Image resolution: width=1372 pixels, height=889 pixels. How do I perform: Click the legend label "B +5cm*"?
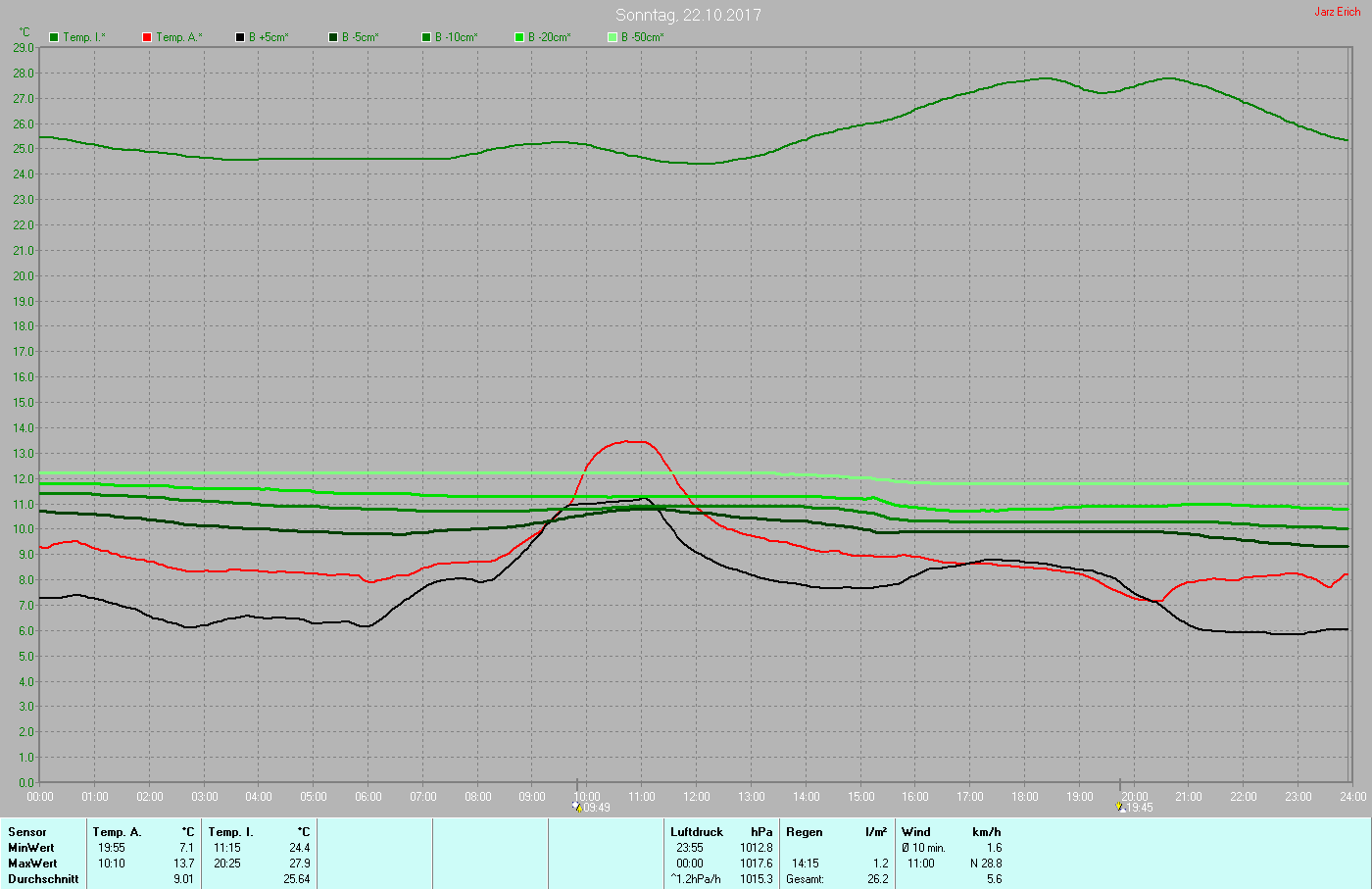point(269,37)
